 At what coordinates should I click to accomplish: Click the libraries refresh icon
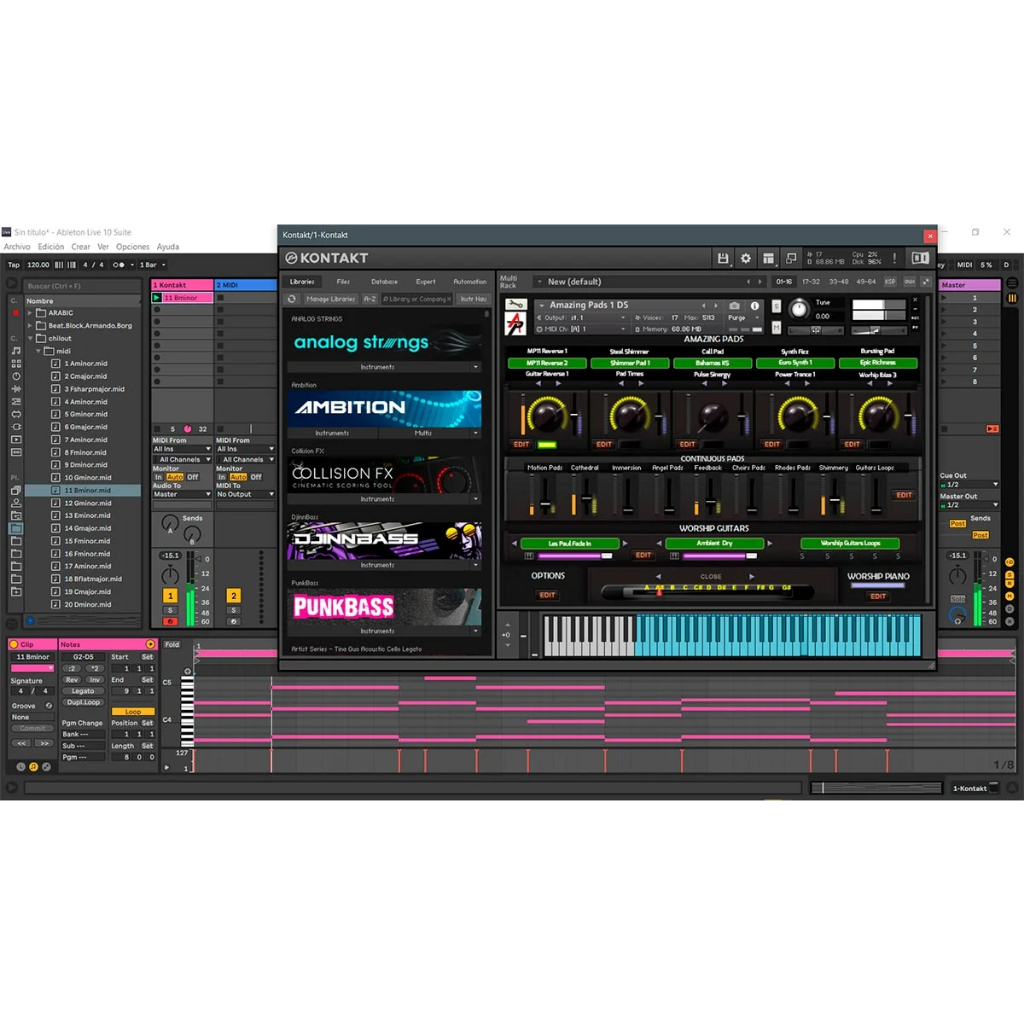[x=292, y=299]
